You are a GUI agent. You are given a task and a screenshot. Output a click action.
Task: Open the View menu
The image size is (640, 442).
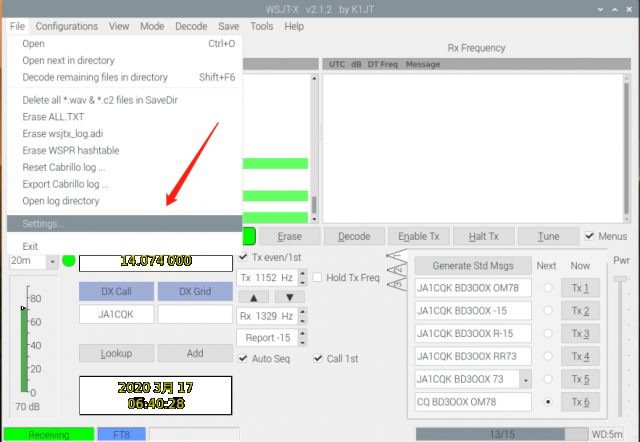click(119, 27)
